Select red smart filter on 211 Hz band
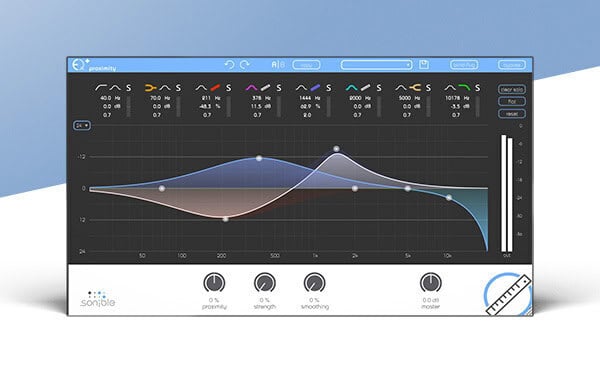 [x=215, y=88]
